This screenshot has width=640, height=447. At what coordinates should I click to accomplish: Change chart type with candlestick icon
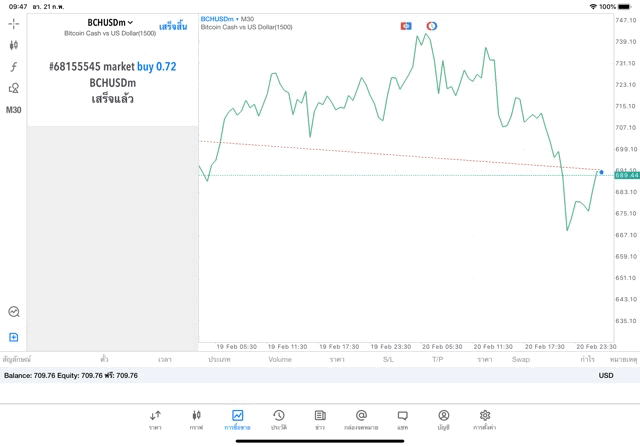[13, 44]
